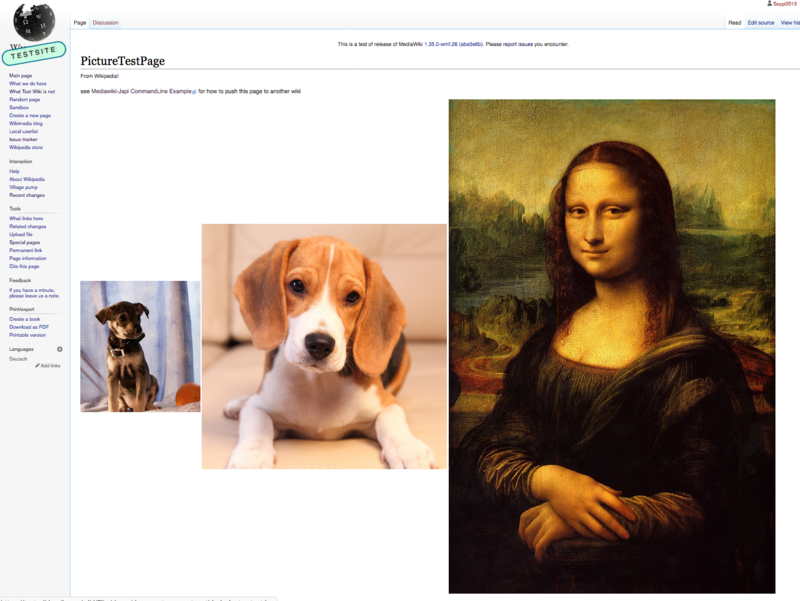The width and height of the screenshot is (800, 601).
Task: Open About Wikipedia link
Action: tap(27, 180)
